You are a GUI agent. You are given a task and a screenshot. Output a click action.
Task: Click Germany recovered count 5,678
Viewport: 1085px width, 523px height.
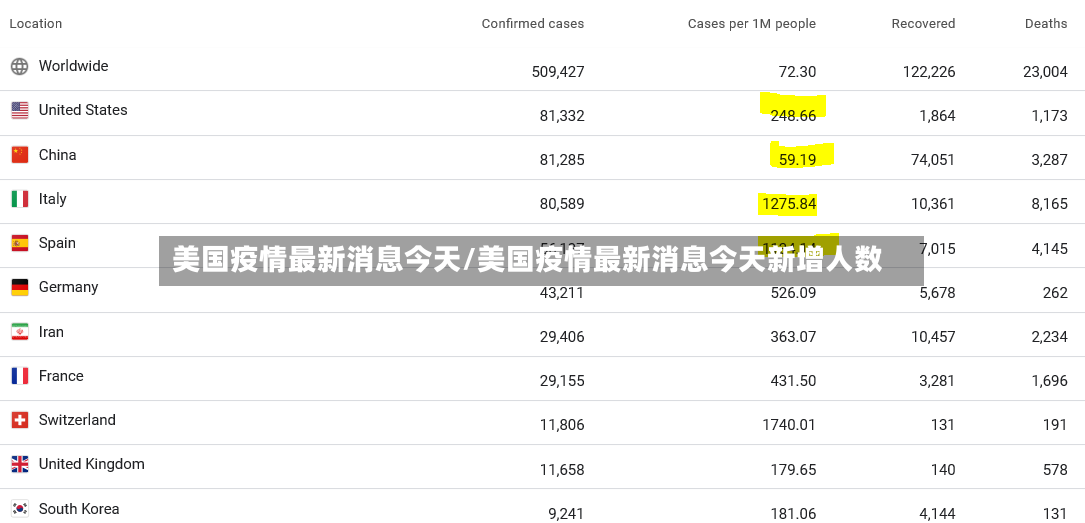click(x=937, y=293)
